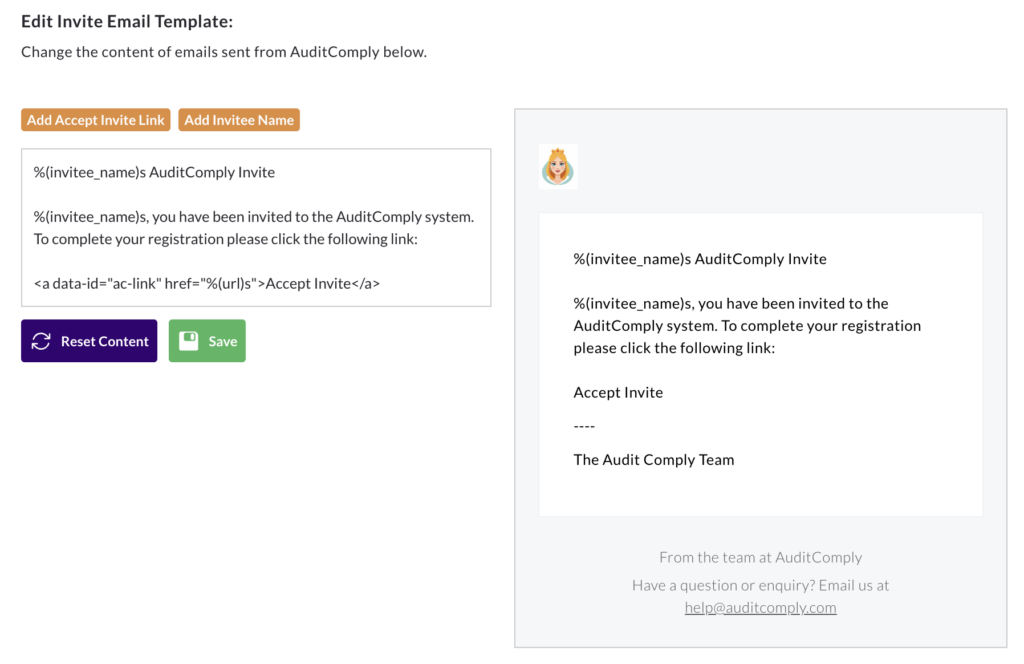Open help@auditcomply.com email link

(760, 608)
